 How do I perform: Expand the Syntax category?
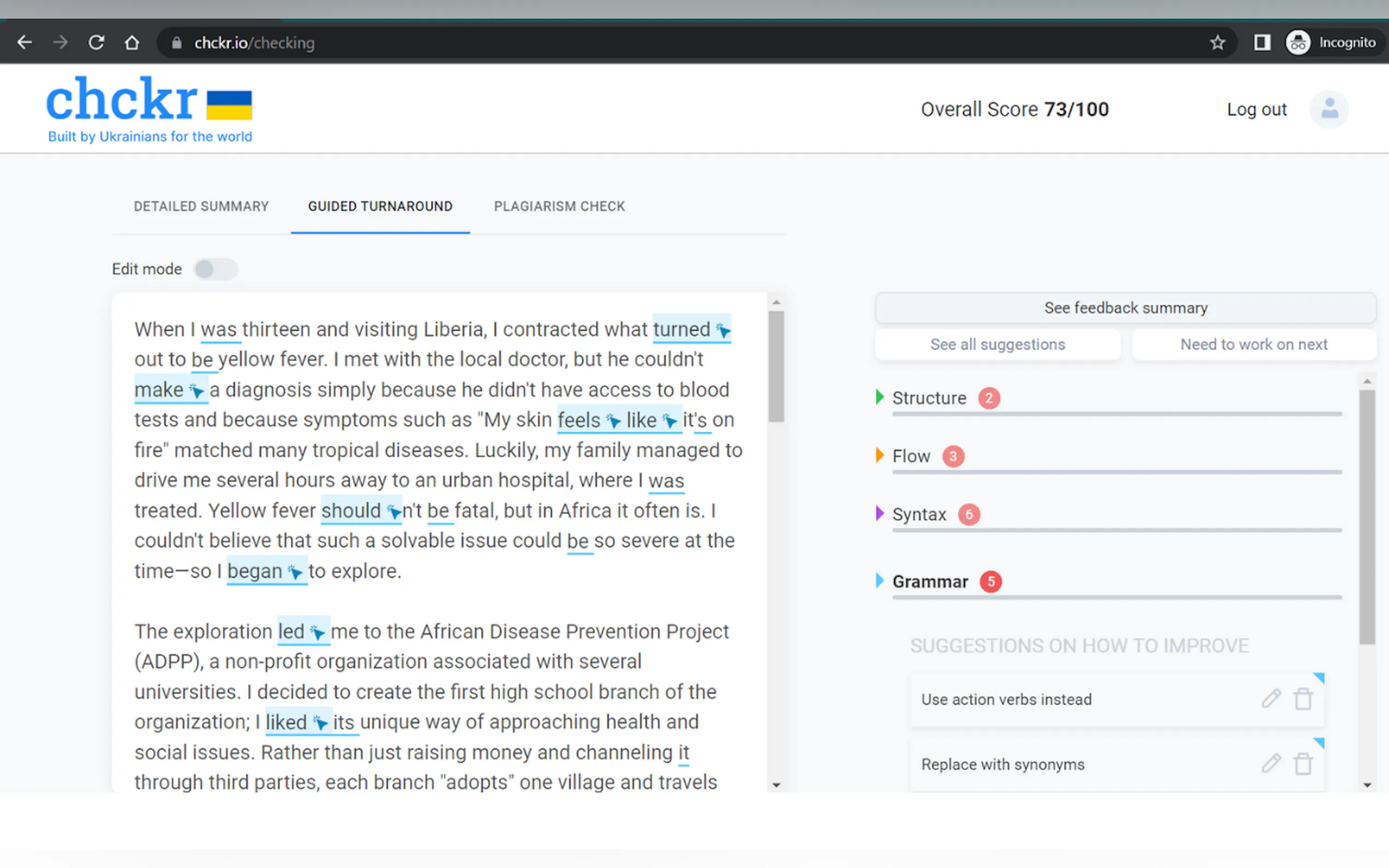[x=919, y=514]
